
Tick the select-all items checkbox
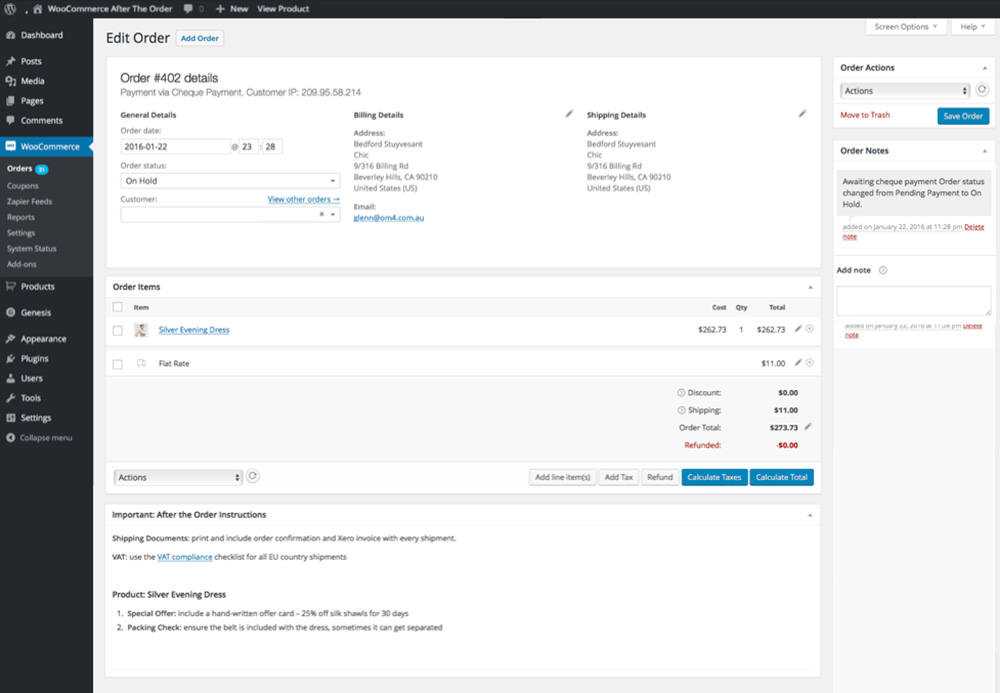[x=117, y=307]
